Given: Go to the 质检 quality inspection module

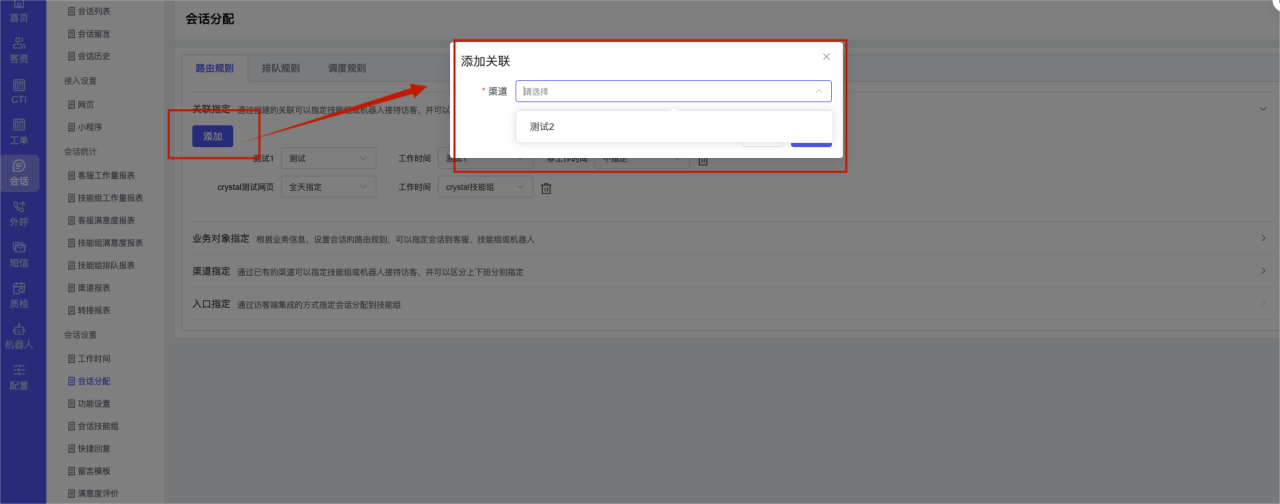Looking at the screenshot, I should click(19, 295).
